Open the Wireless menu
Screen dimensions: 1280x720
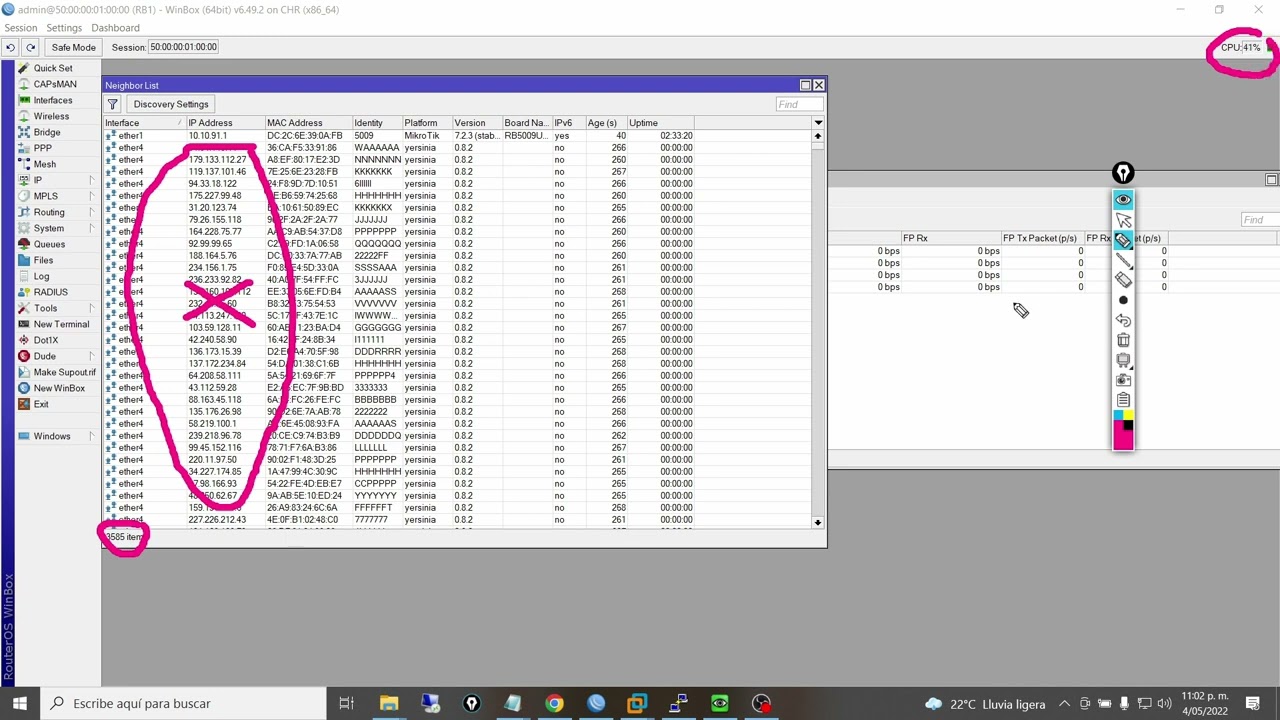[x=51, y=116]
